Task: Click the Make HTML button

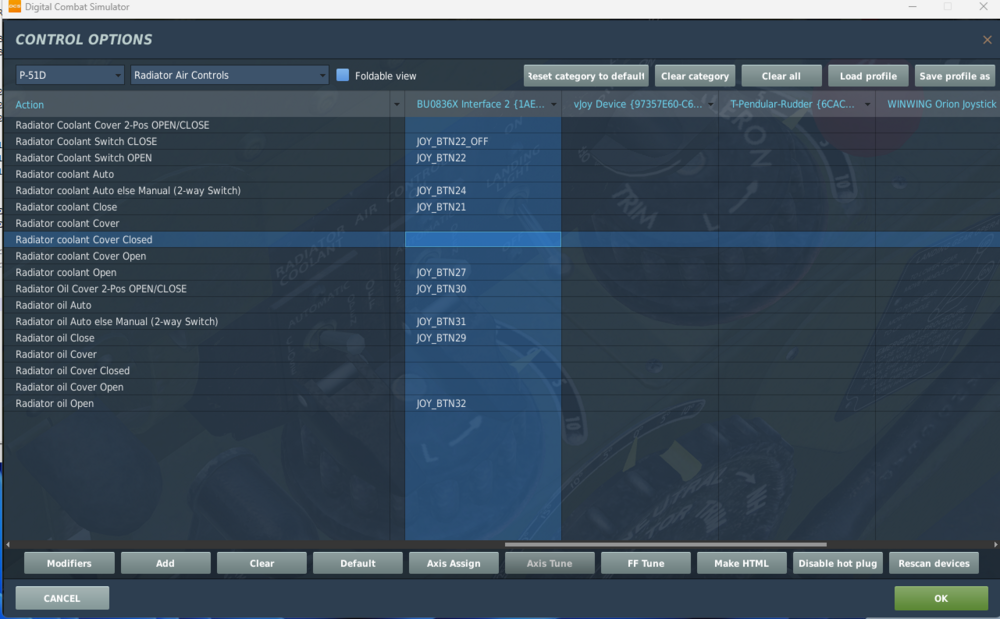Action: click(x=742, y=564)
